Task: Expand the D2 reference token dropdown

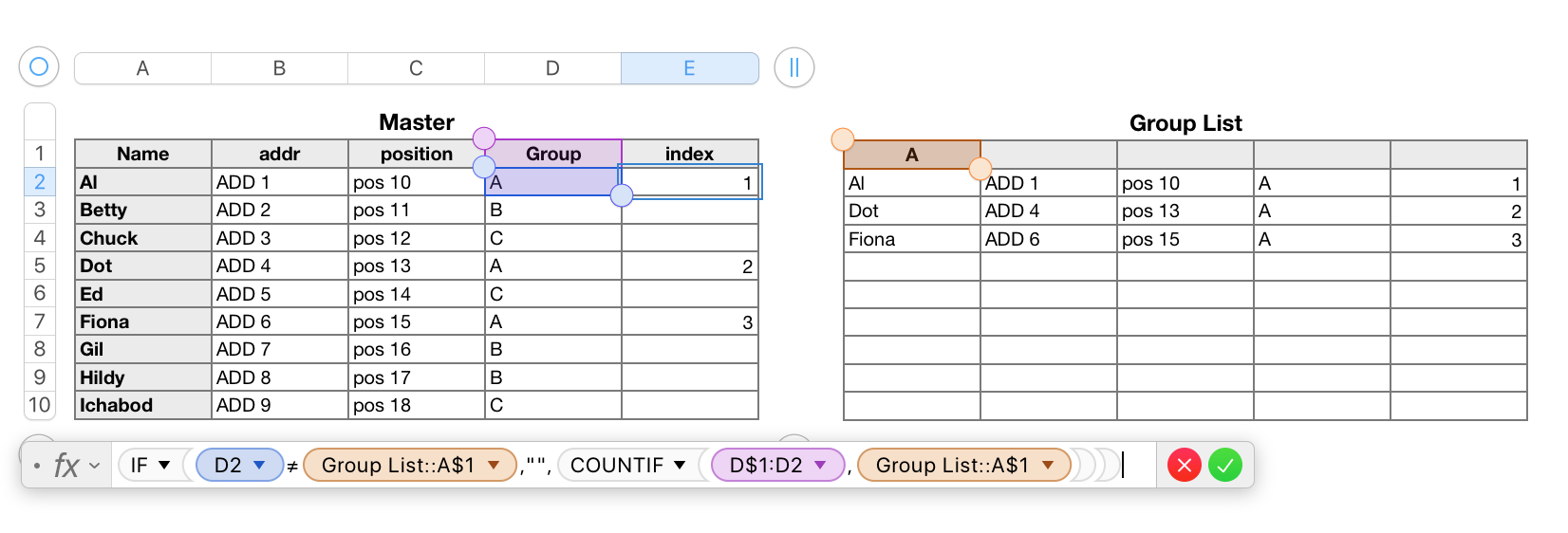Action: (x=259, y=466)
